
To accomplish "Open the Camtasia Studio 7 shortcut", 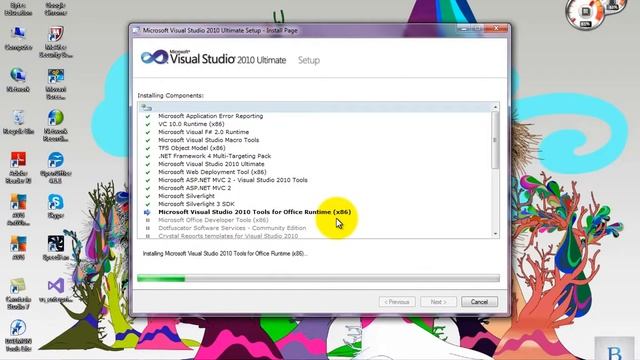I will pyautogui.click(x=18, y=293).
